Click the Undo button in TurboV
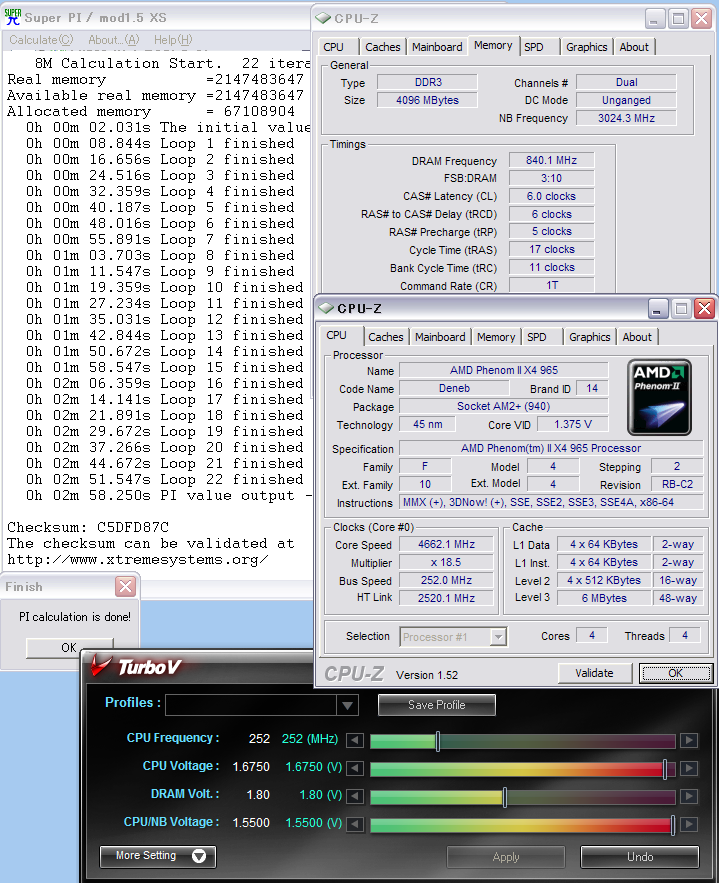This screenshot has height=883, width=719. point(640,857)
